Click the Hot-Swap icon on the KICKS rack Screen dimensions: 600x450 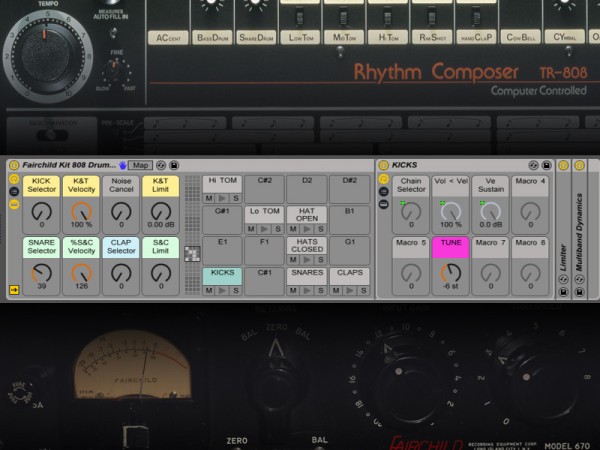point(534,165)
